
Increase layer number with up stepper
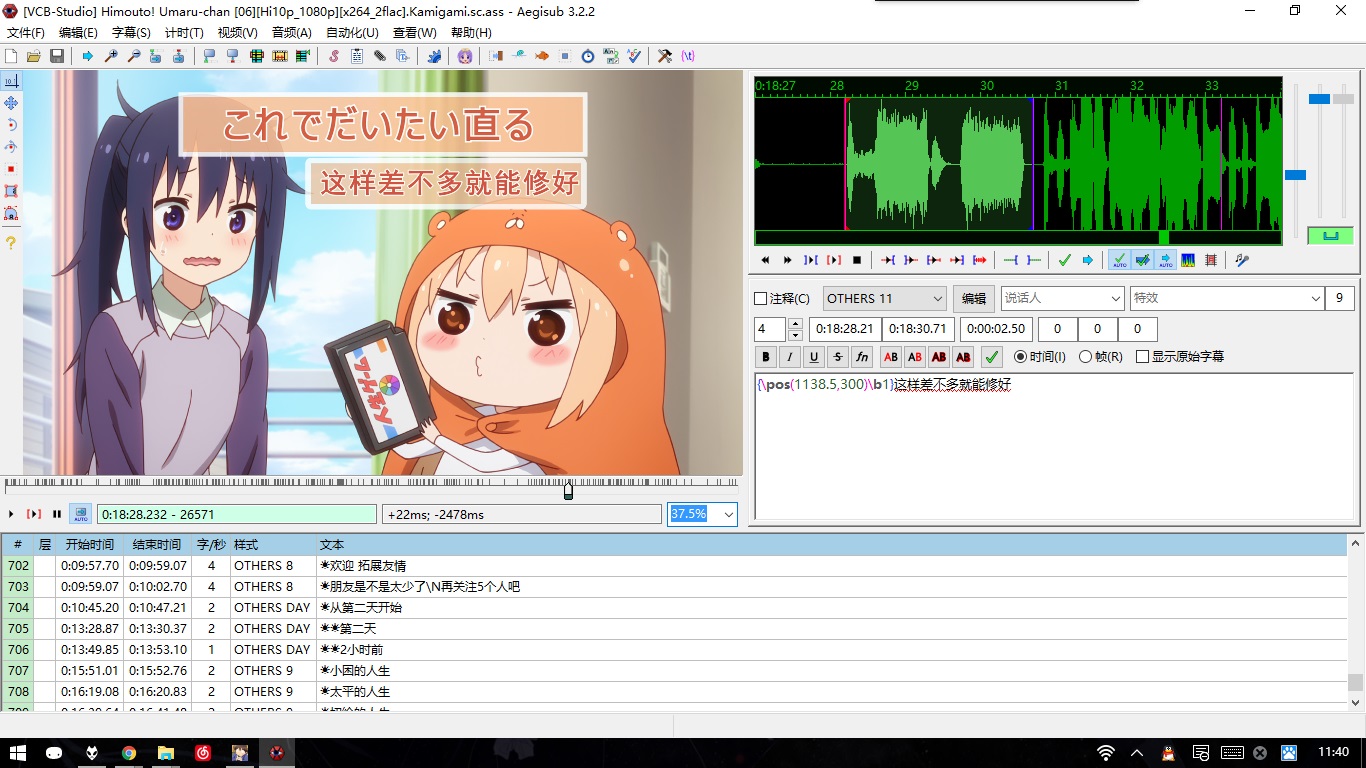pos(795,323)
